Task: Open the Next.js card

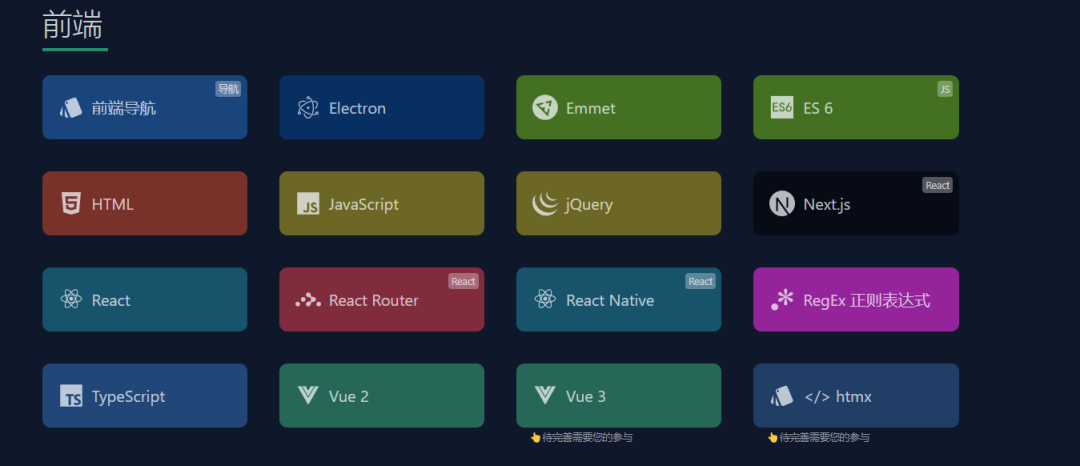Action: 856,203
